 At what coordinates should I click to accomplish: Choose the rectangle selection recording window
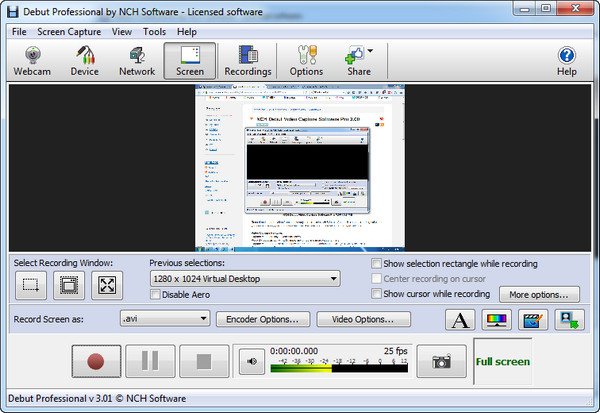tap(31, 285)
